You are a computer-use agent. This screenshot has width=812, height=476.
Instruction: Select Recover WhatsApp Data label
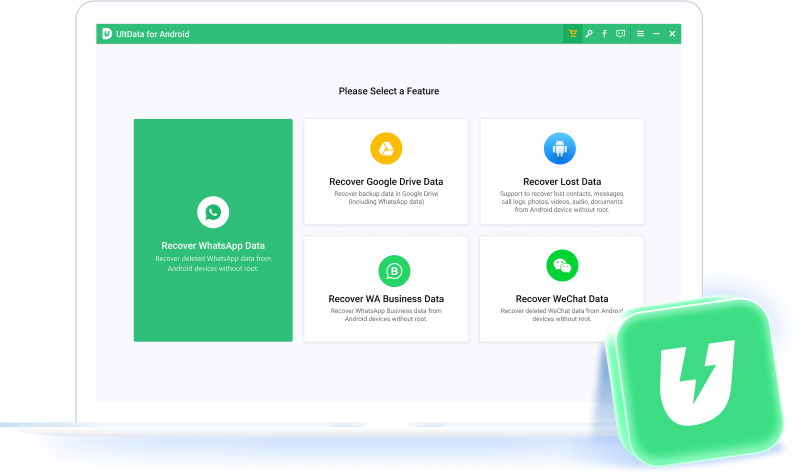213,245
